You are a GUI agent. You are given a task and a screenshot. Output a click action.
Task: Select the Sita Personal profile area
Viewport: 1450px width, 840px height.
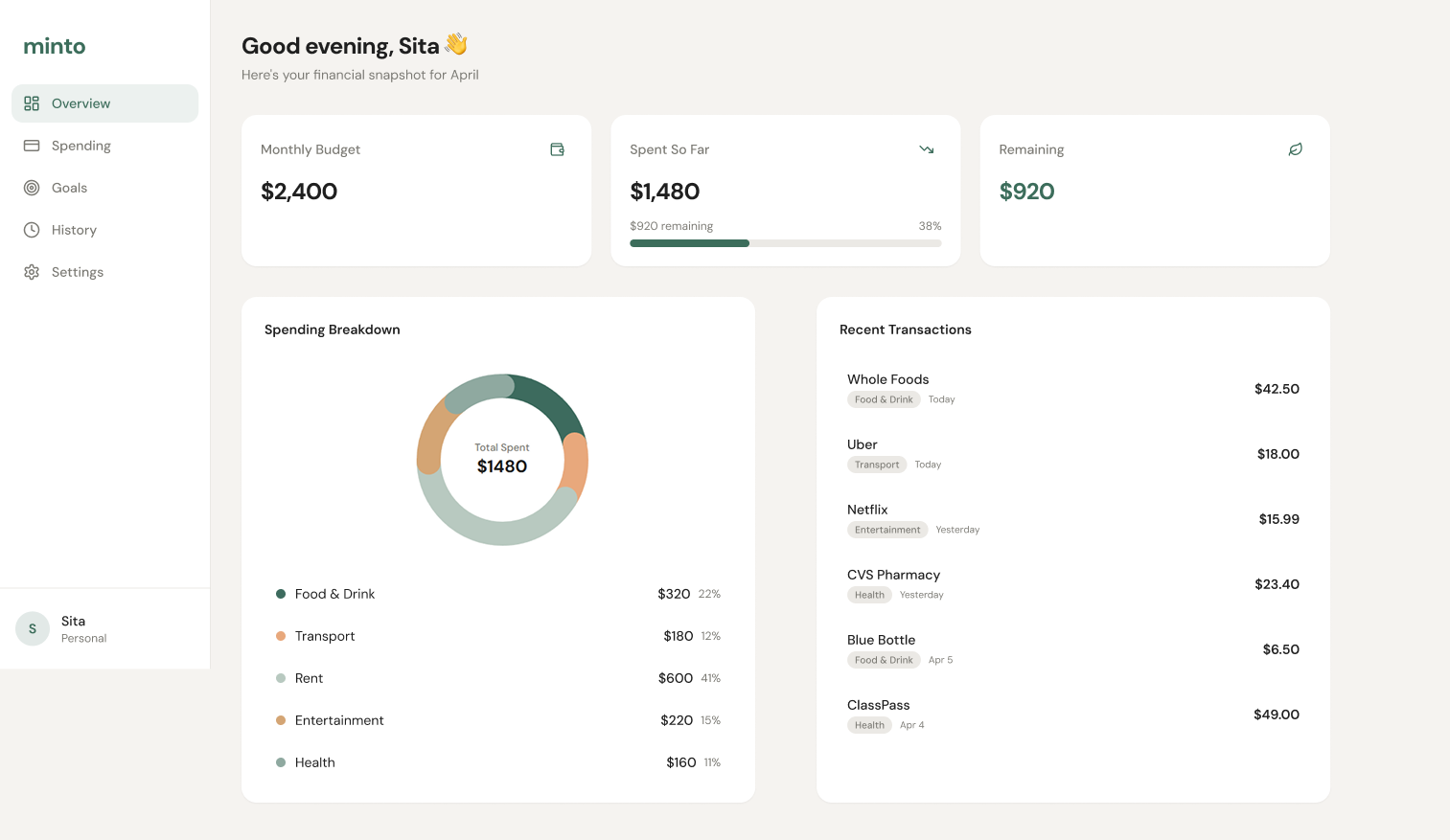click(83, 628)
